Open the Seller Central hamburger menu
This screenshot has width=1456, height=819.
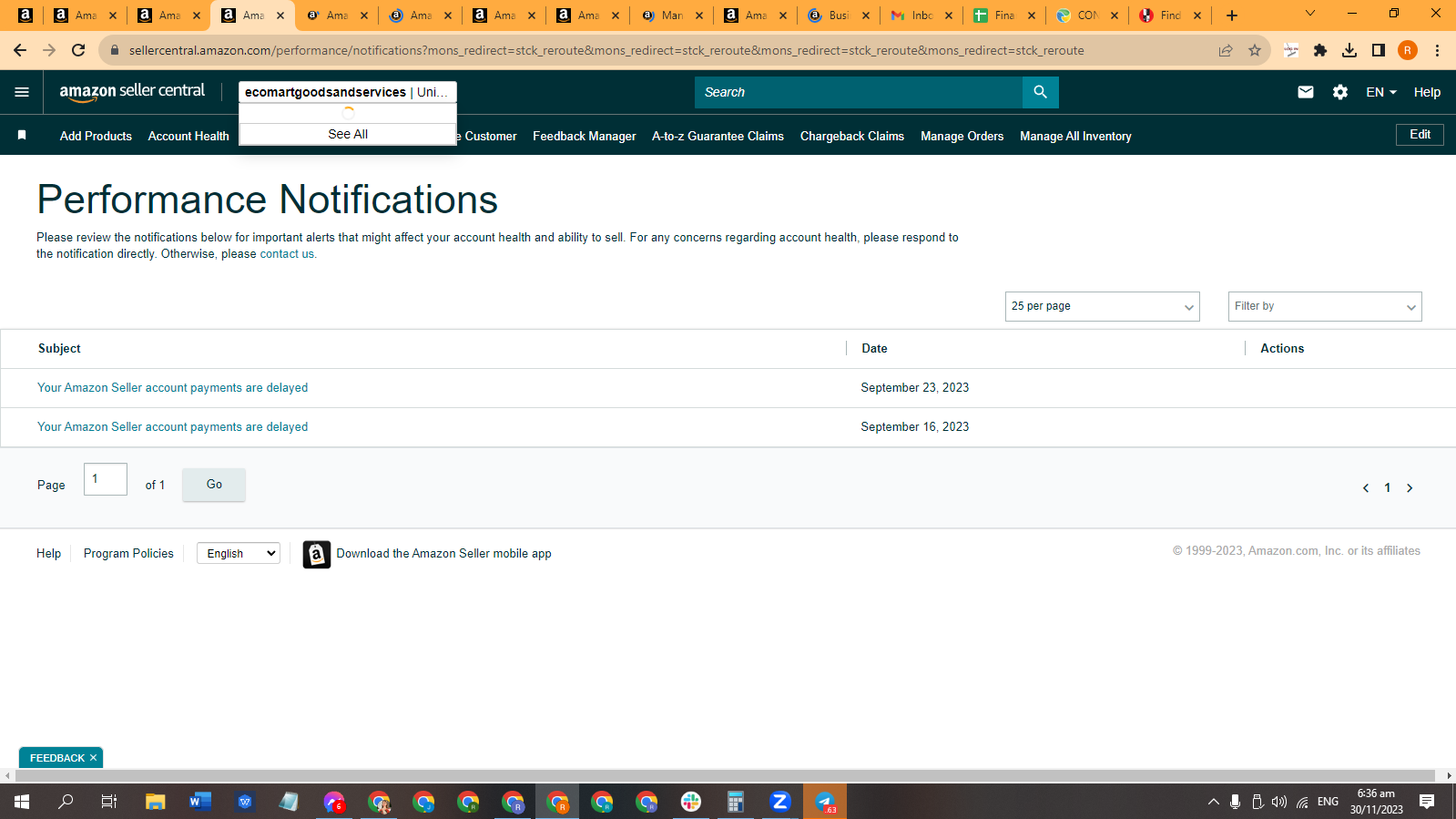click(x=22, y=92)
